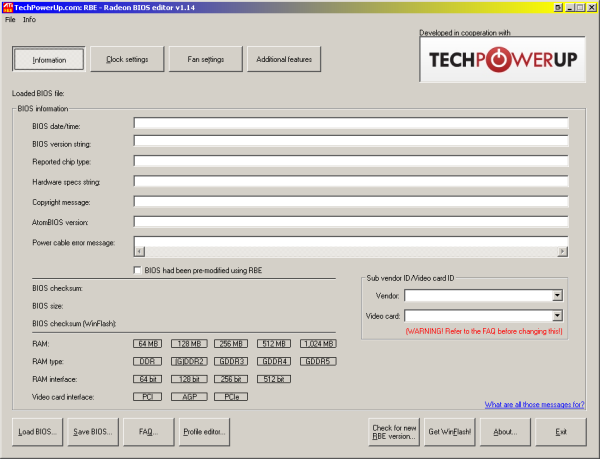Screen dimensions: 600x459
Task: Open the 'What are all those messages for?' link
Action: click(534, 404)
